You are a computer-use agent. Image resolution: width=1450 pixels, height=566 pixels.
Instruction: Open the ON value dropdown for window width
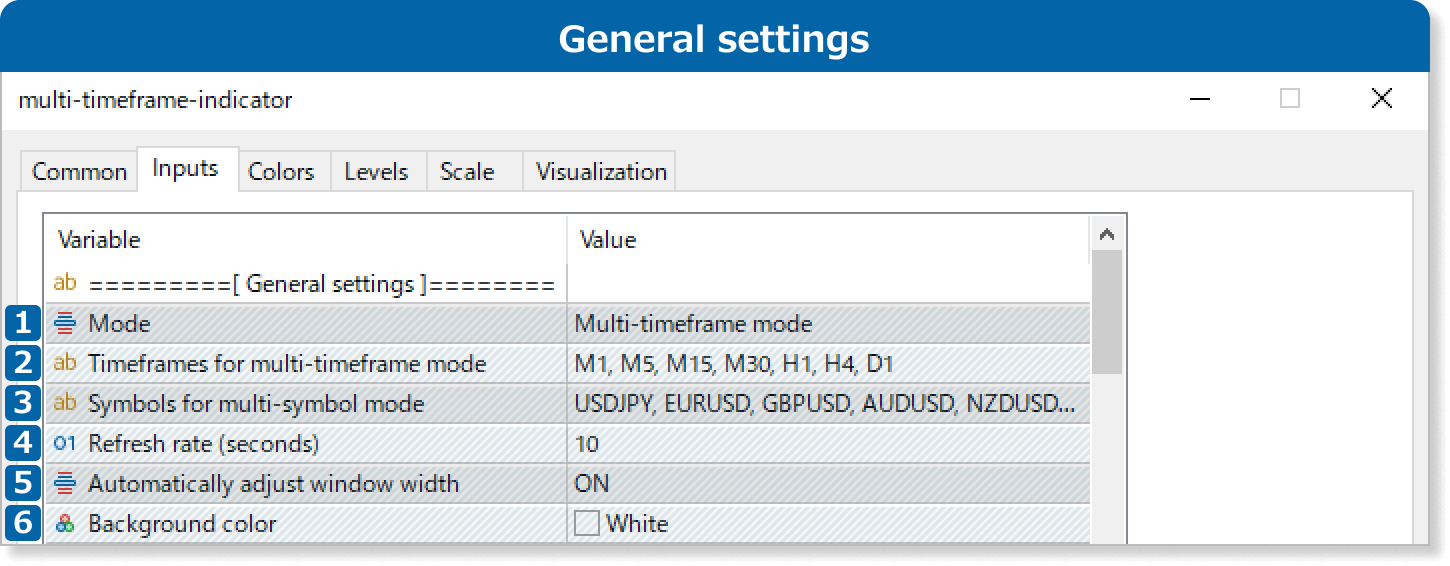[x=828, y=483]
